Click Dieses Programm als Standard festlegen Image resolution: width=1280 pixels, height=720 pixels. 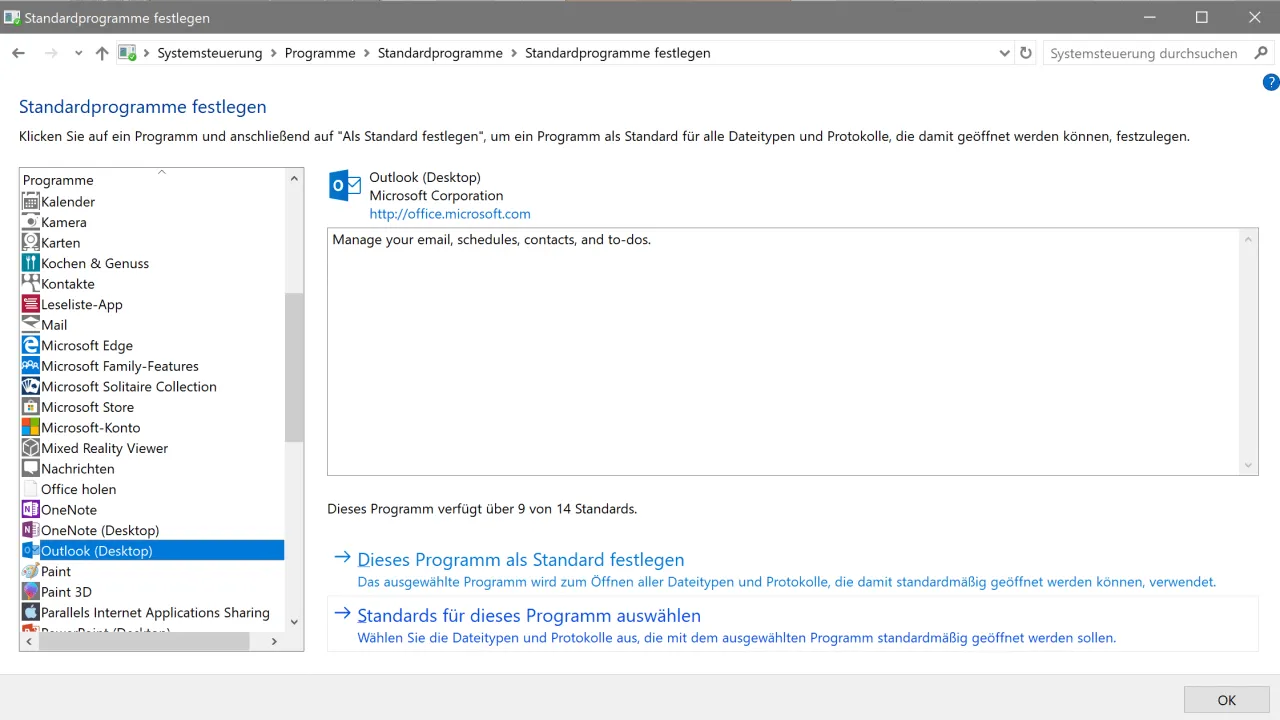(520, 560)
